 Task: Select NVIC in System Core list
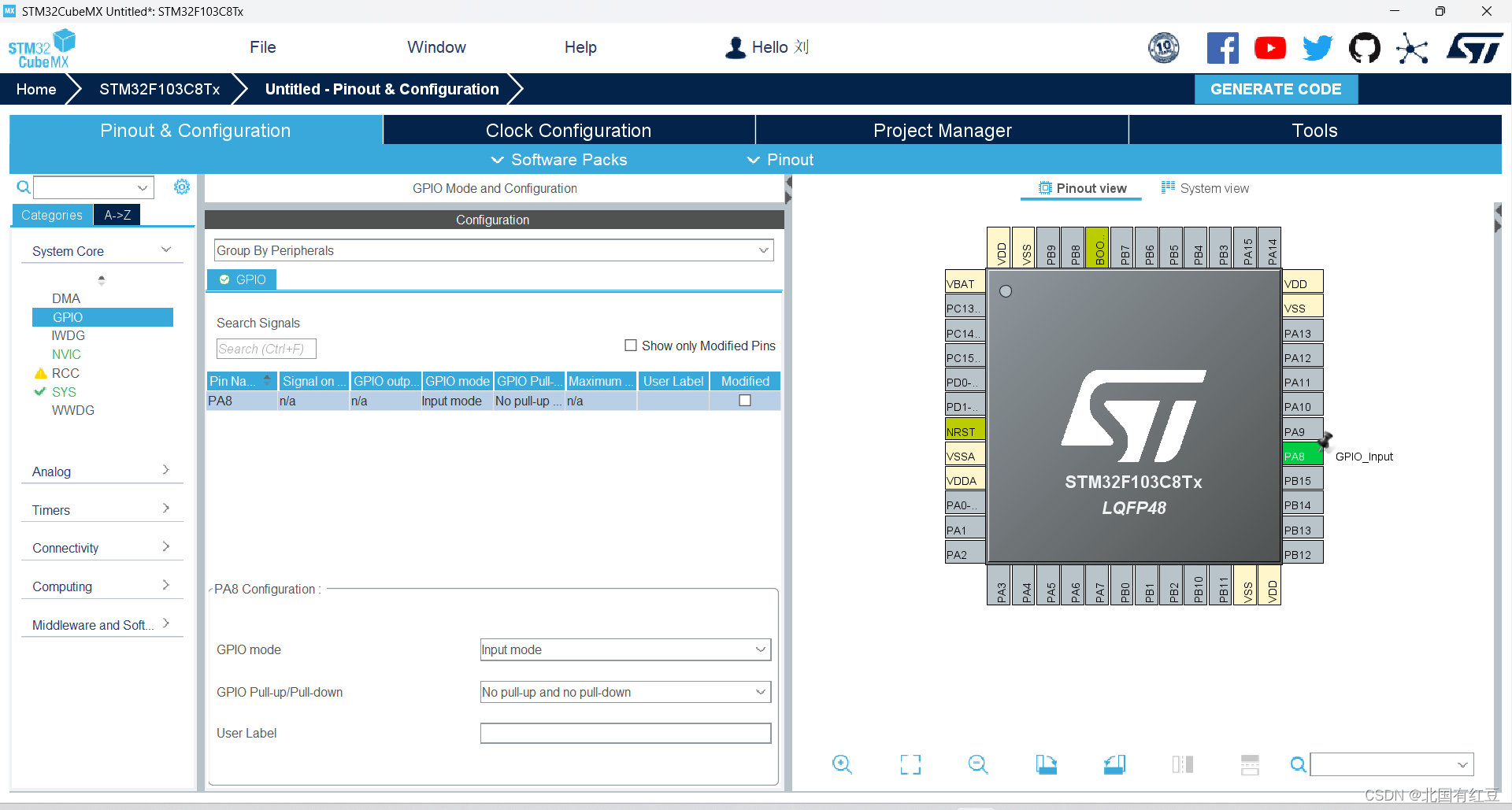[x=66, y=354]
